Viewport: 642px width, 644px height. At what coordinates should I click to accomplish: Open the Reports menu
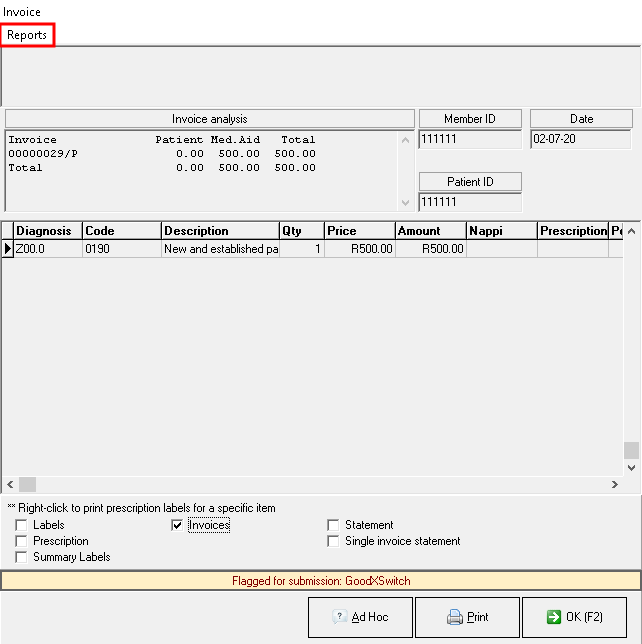tap(27, 35)
